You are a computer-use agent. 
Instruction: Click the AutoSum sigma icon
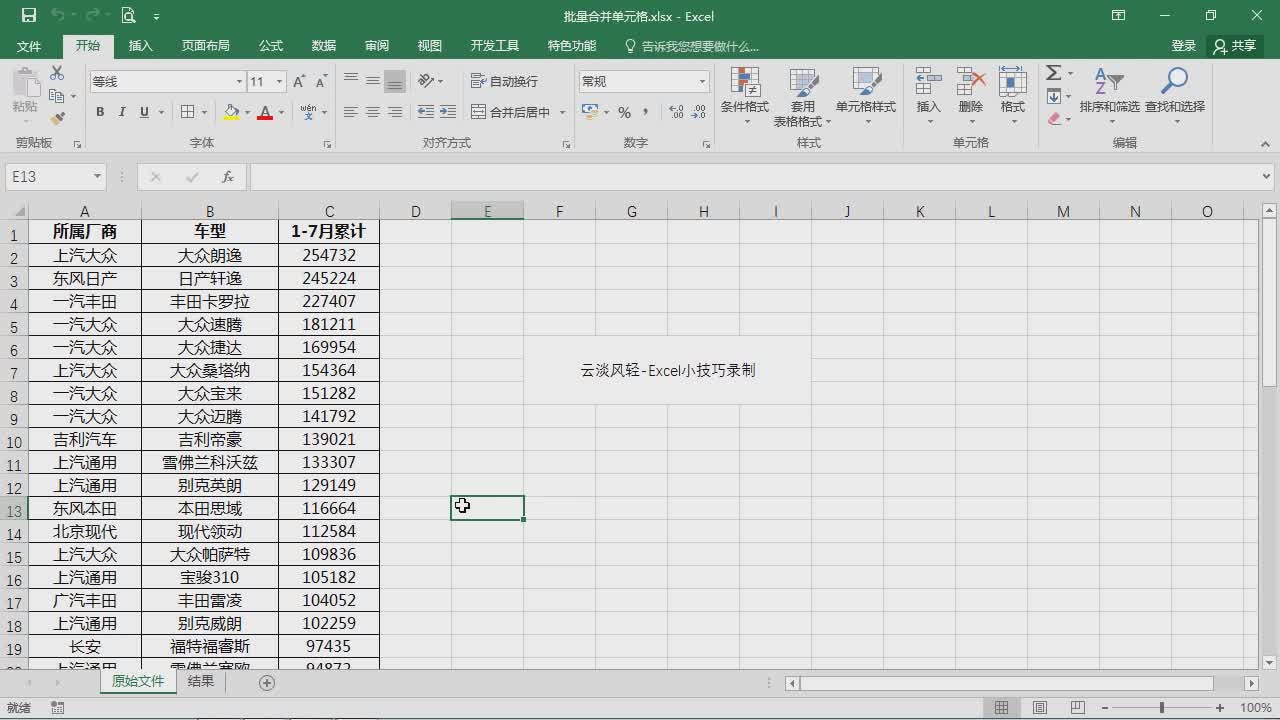pyautogui.click(x=1053, y=73)
